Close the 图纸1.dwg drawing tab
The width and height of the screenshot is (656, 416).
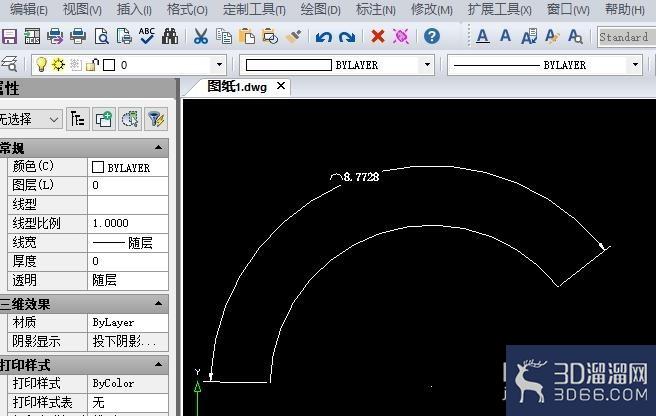pyautogui.click(x=281, y=86)
